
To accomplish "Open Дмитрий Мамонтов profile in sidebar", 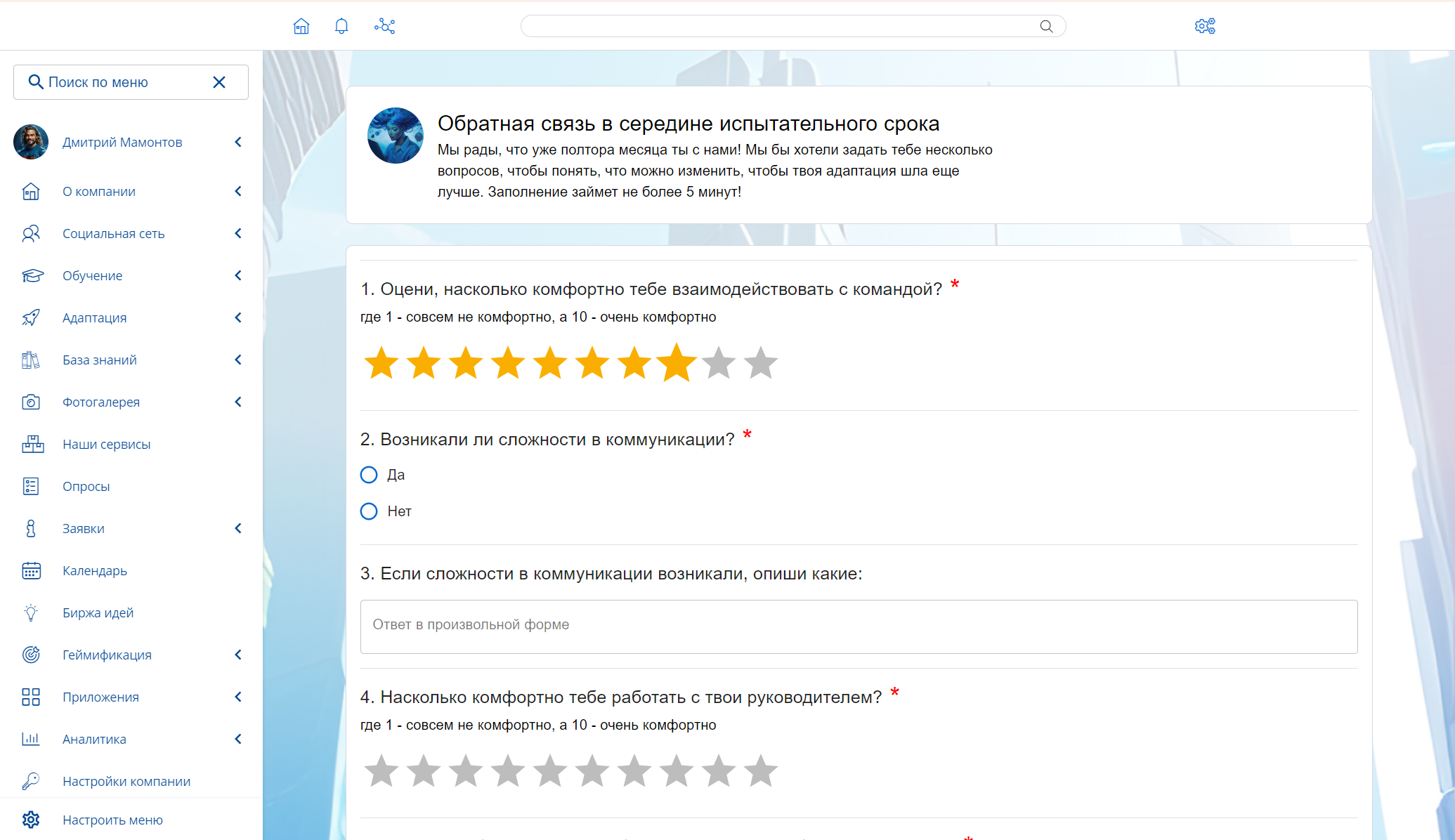I will pyautogui.click(x=122, y=142).
